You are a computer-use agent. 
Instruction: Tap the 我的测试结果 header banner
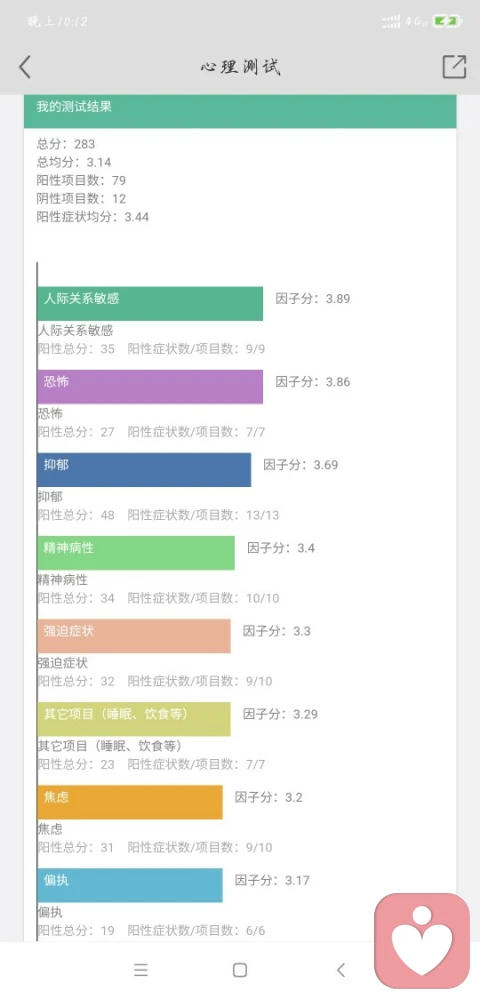240,111
